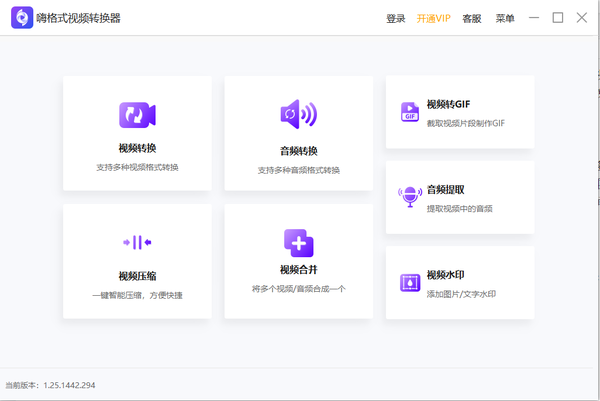
Task: Open the 菜单 menu
Action: [x=505, y=18]
